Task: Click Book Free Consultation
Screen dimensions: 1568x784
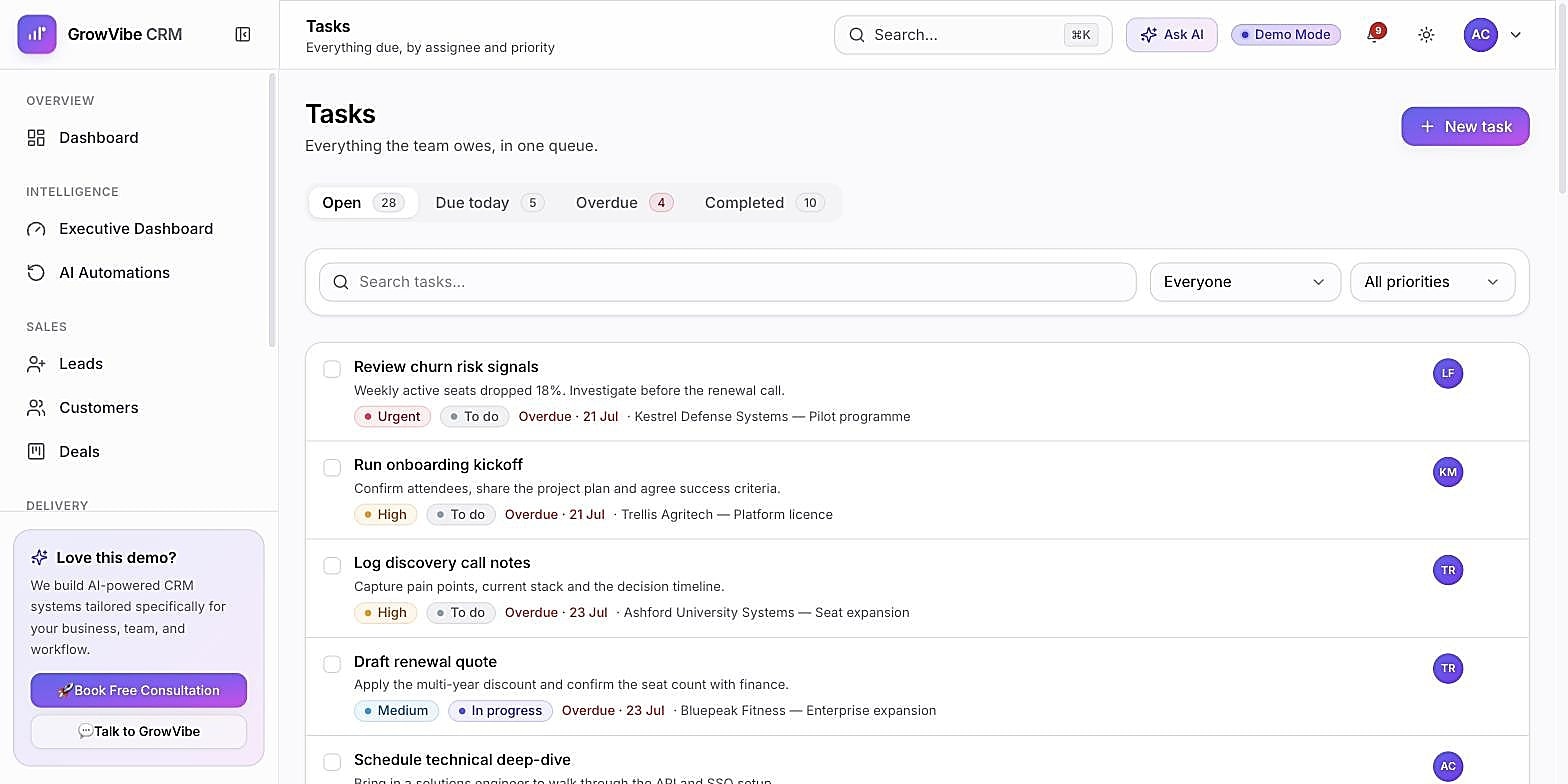Action: click(139, 690)
